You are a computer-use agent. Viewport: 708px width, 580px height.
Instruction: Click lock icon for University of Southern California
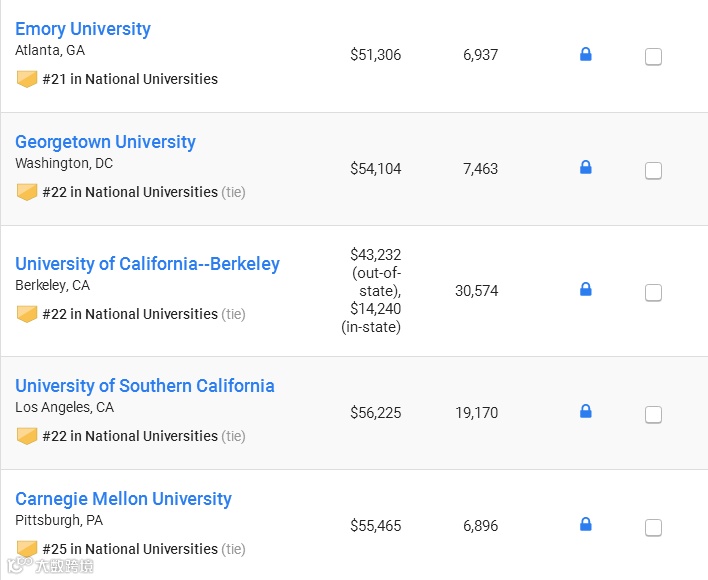pyautogui.click(x=586, y=411)
